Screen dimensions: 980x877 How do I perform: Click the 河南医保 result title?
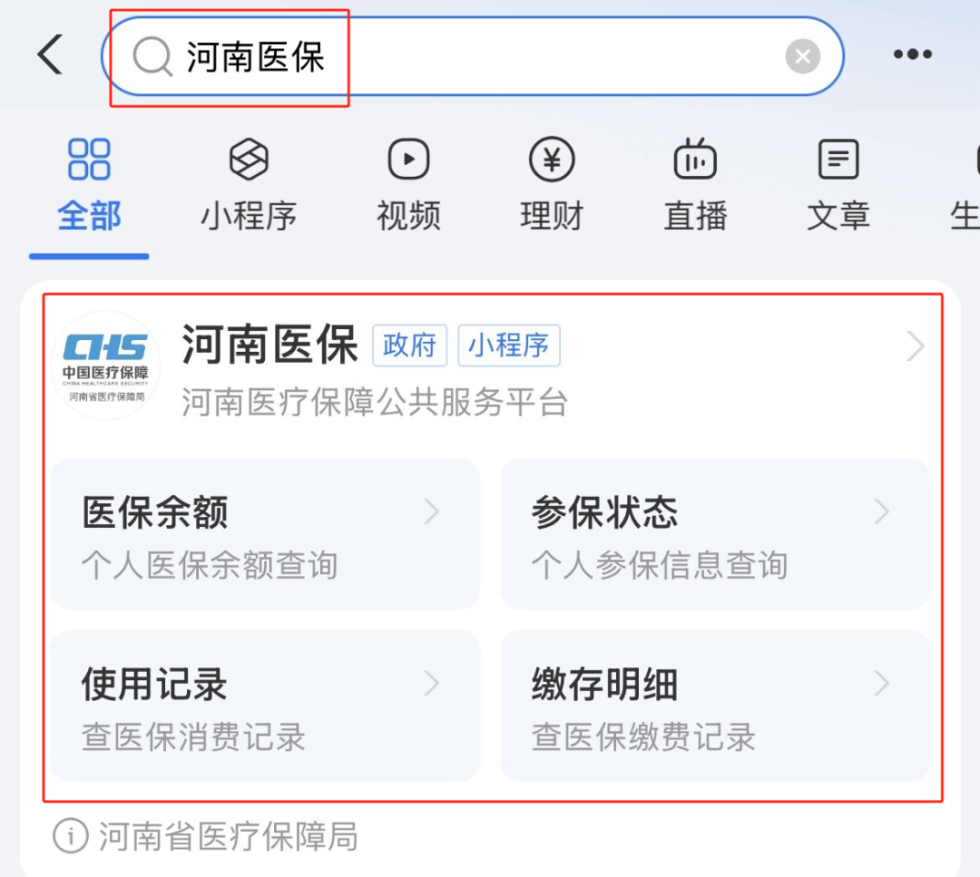point(270,344)
